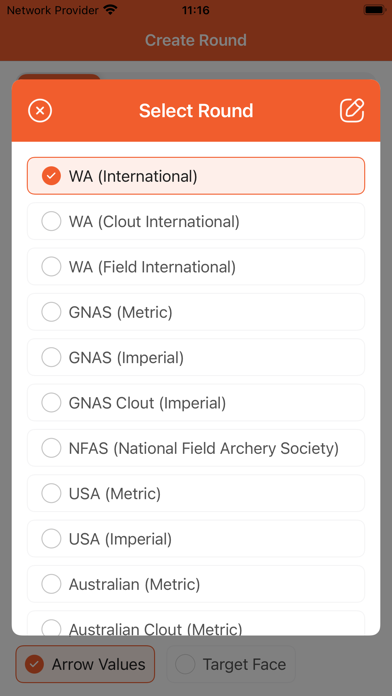
Task: Choose Australian (Metric) round
Action: coord(196,583)
